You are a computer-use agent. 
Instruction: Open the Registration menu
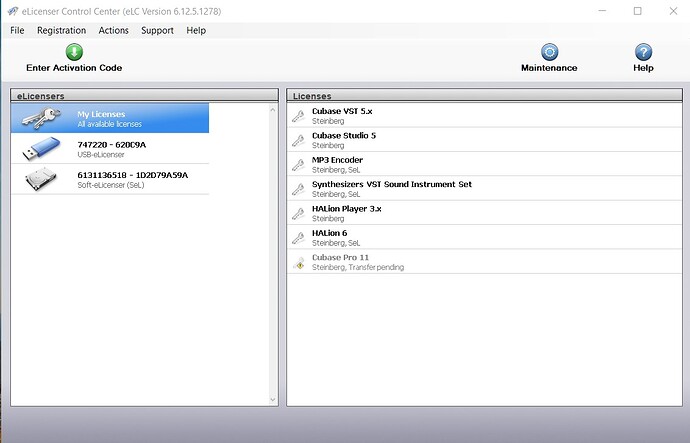click(x=62, y=30)
